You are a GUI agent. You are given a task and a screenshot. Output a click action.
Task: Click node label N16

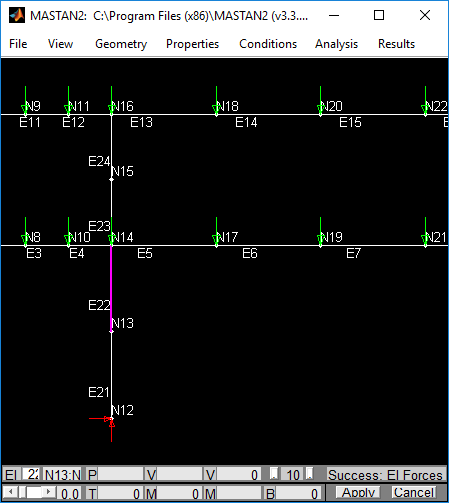(122, 106)
